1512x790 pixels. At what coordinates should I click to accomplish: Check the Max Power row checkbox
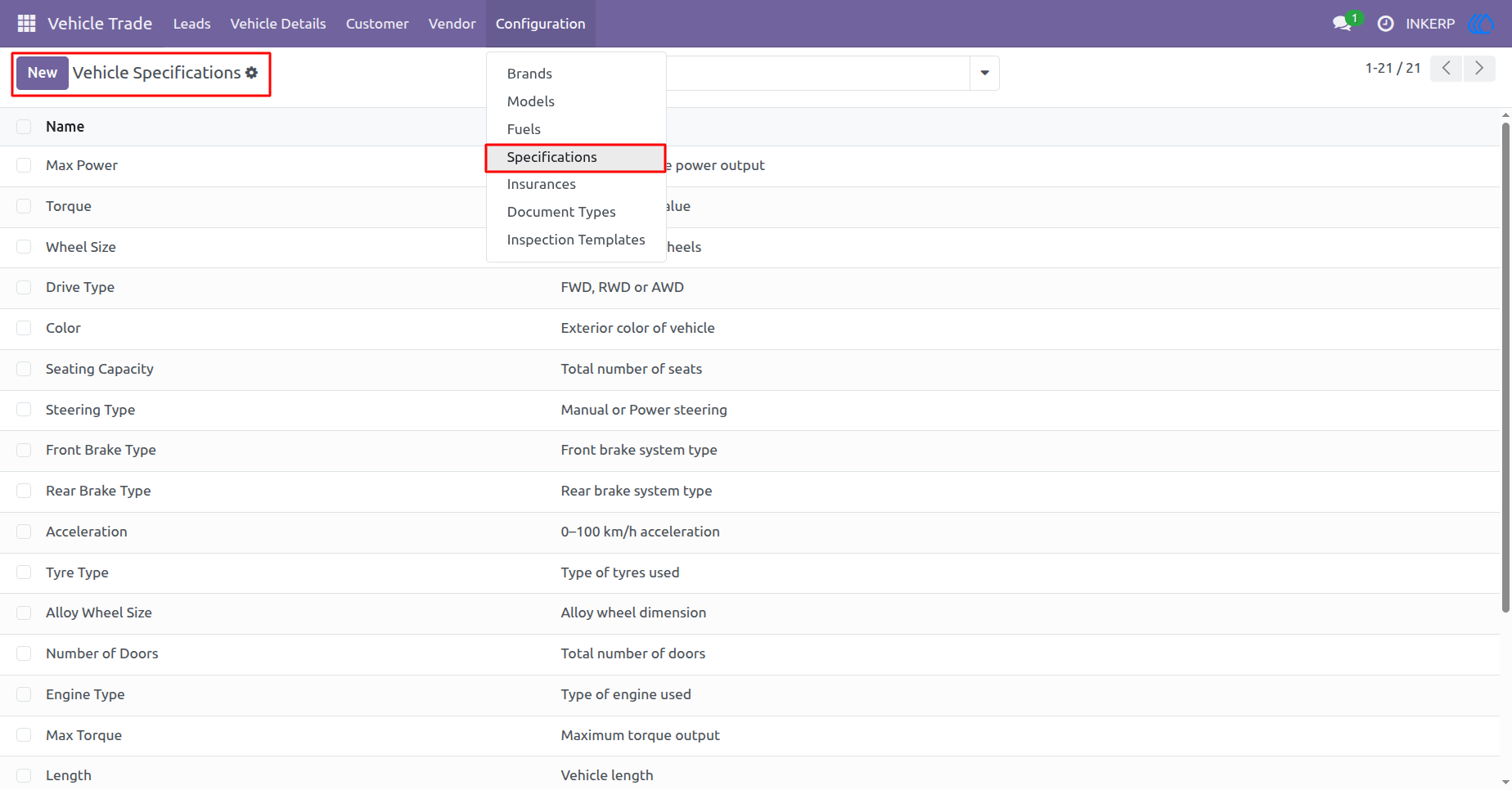tap(24, 165)
